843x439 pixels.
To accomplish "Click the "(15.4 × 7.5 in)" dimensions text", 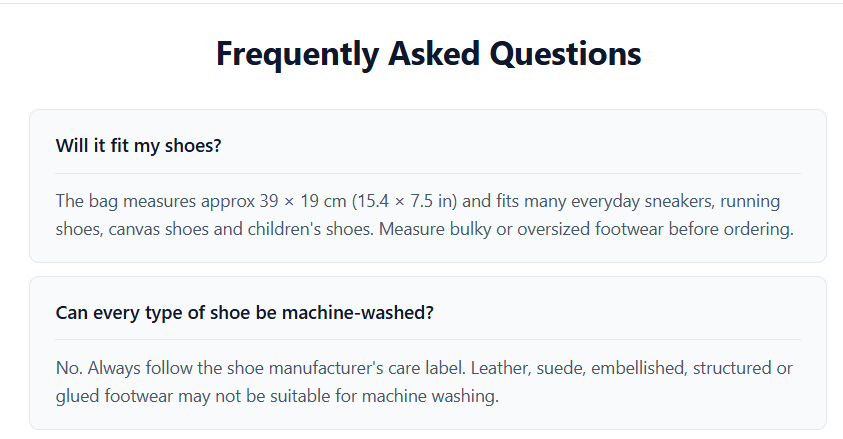I will pyautogui.click(x=404, y=201).
